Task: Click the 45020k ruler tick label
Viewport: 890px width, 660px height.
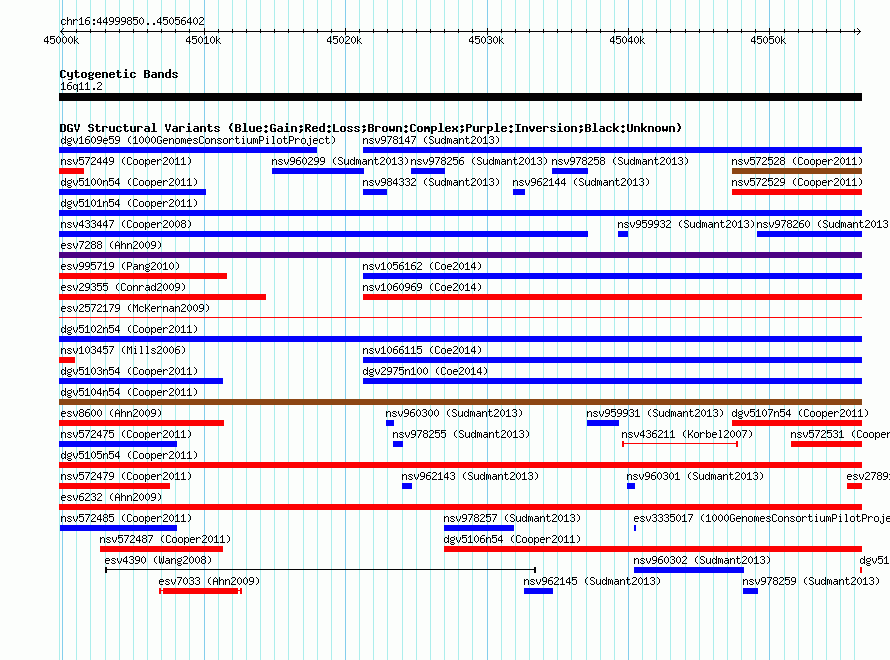Action: (x=344, y=40)
